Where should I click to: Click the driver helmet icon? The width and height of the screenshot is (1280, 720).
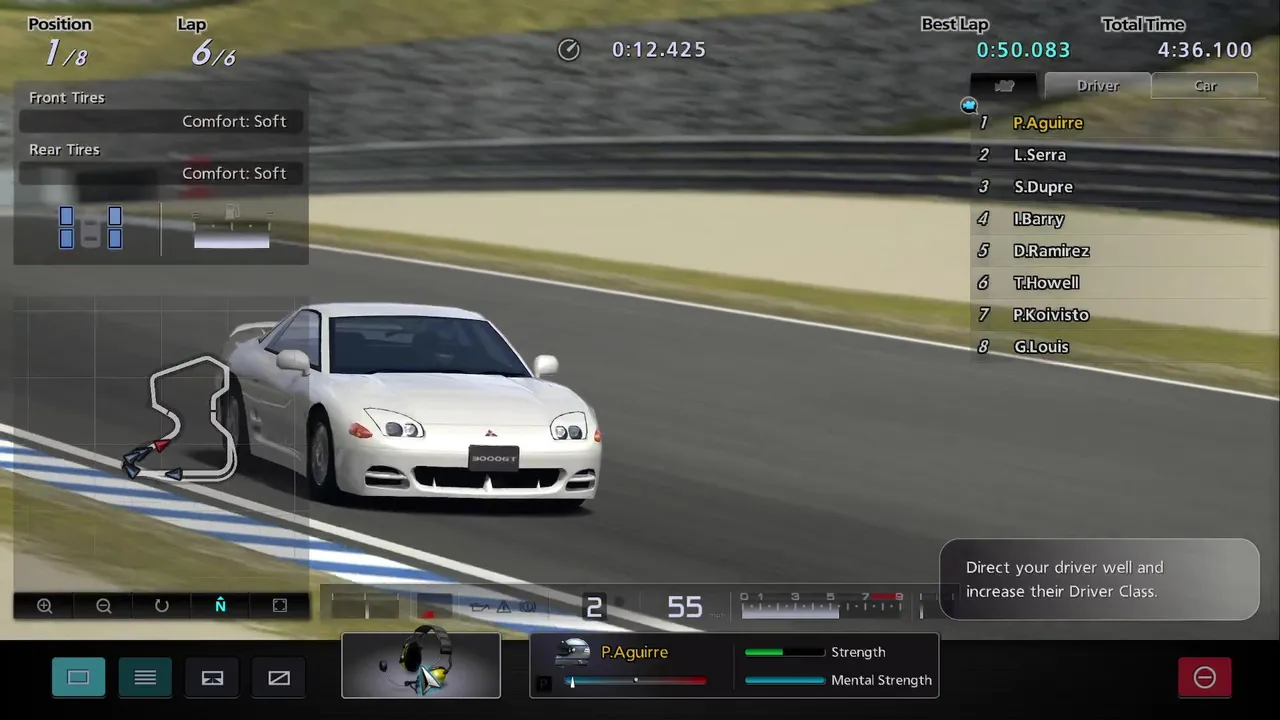[x=573, y=651]
